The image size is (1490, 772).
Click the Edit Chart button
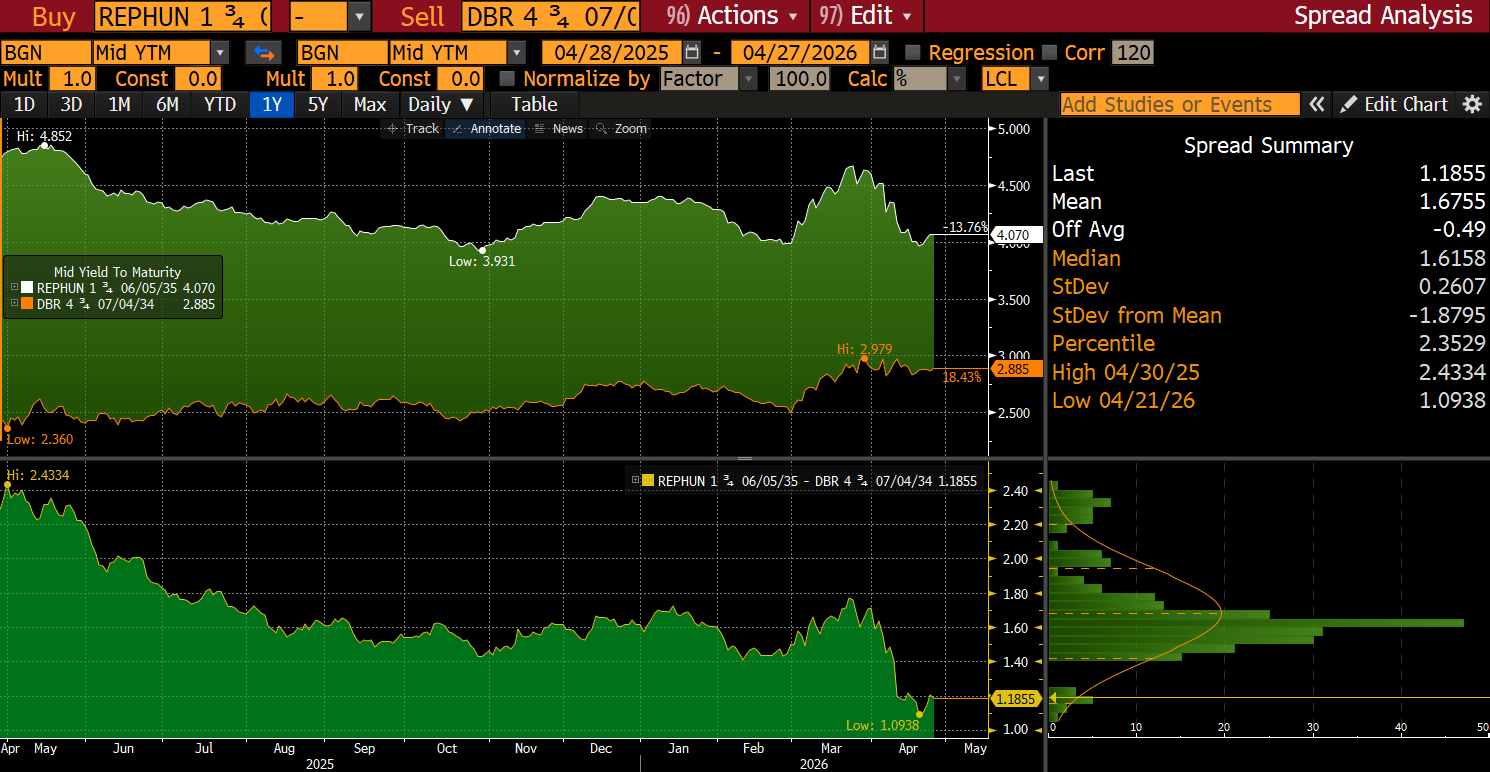click(1394, 105)
